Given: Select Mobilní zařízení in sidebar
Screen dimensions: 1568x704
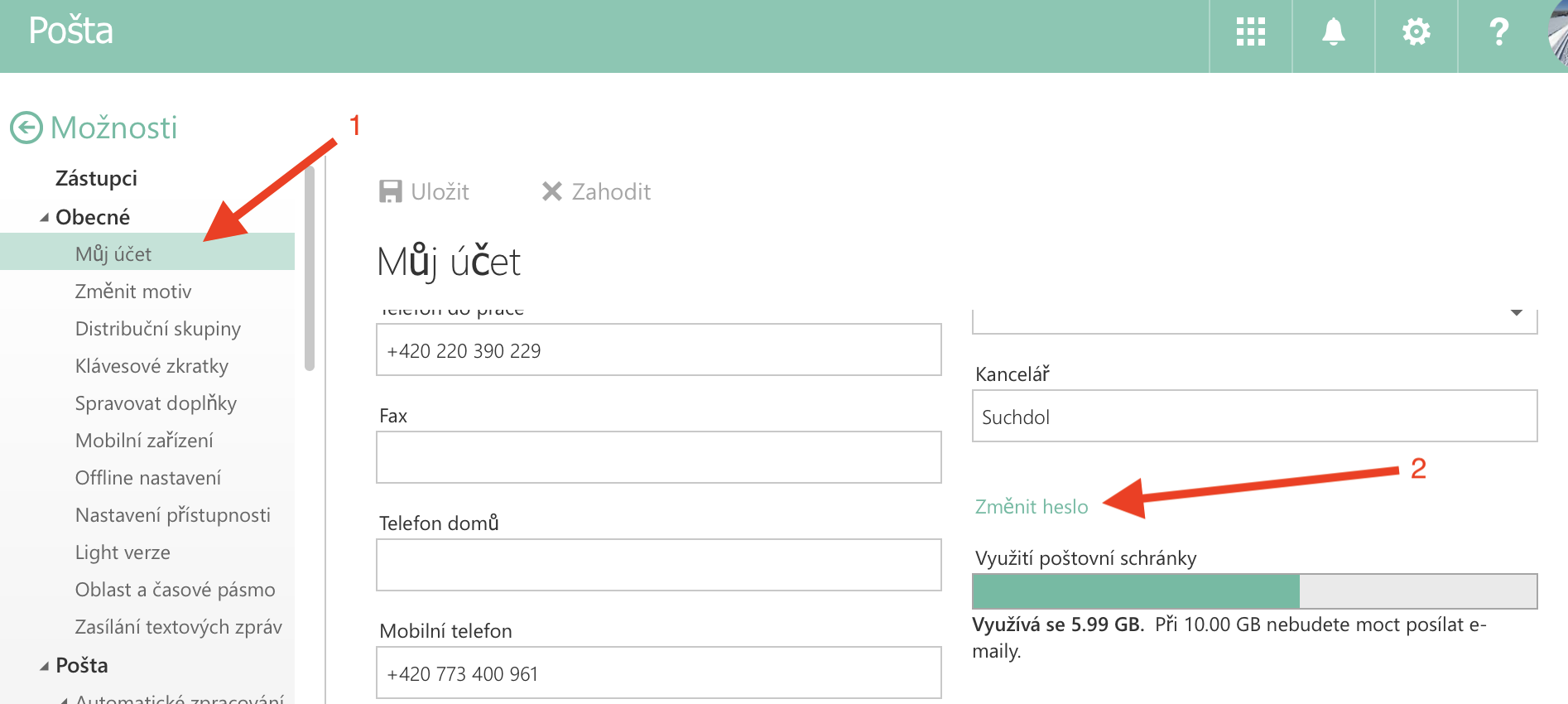Looking at the screenshot, I should coord(144,441).
